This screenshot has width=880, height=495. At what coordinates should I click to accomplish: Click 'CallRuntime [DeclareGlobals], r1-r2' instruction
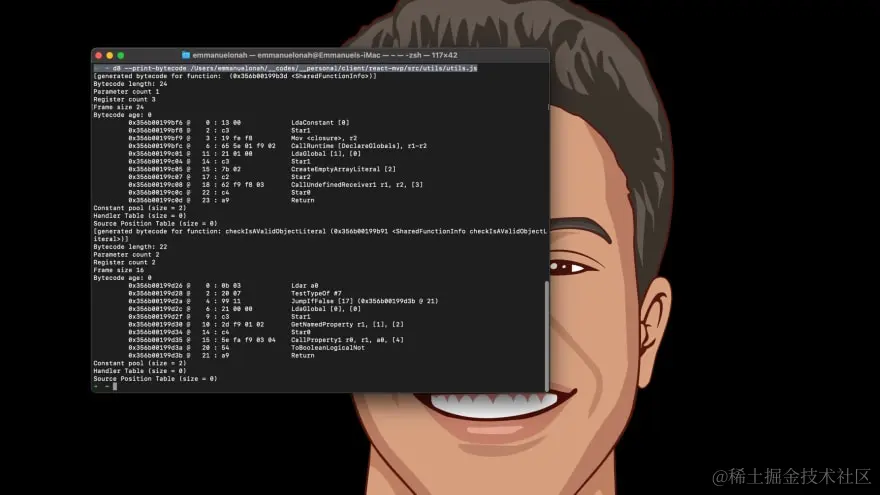click(x=359, y=146)
